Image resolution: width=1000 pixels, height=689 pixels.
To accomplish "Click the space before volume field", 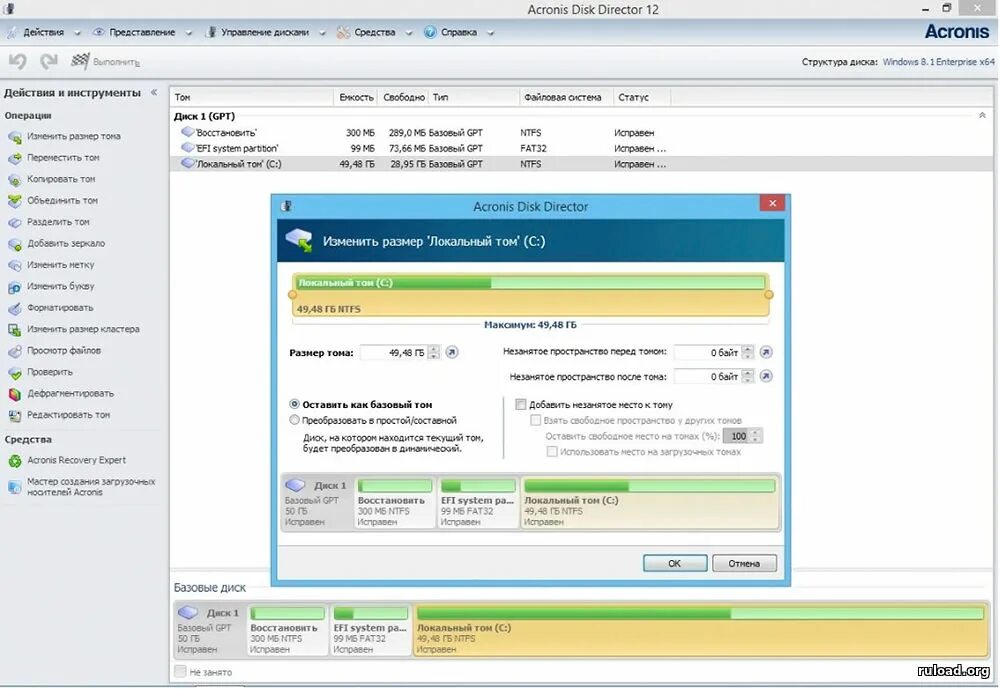I will tap(708, 352).
